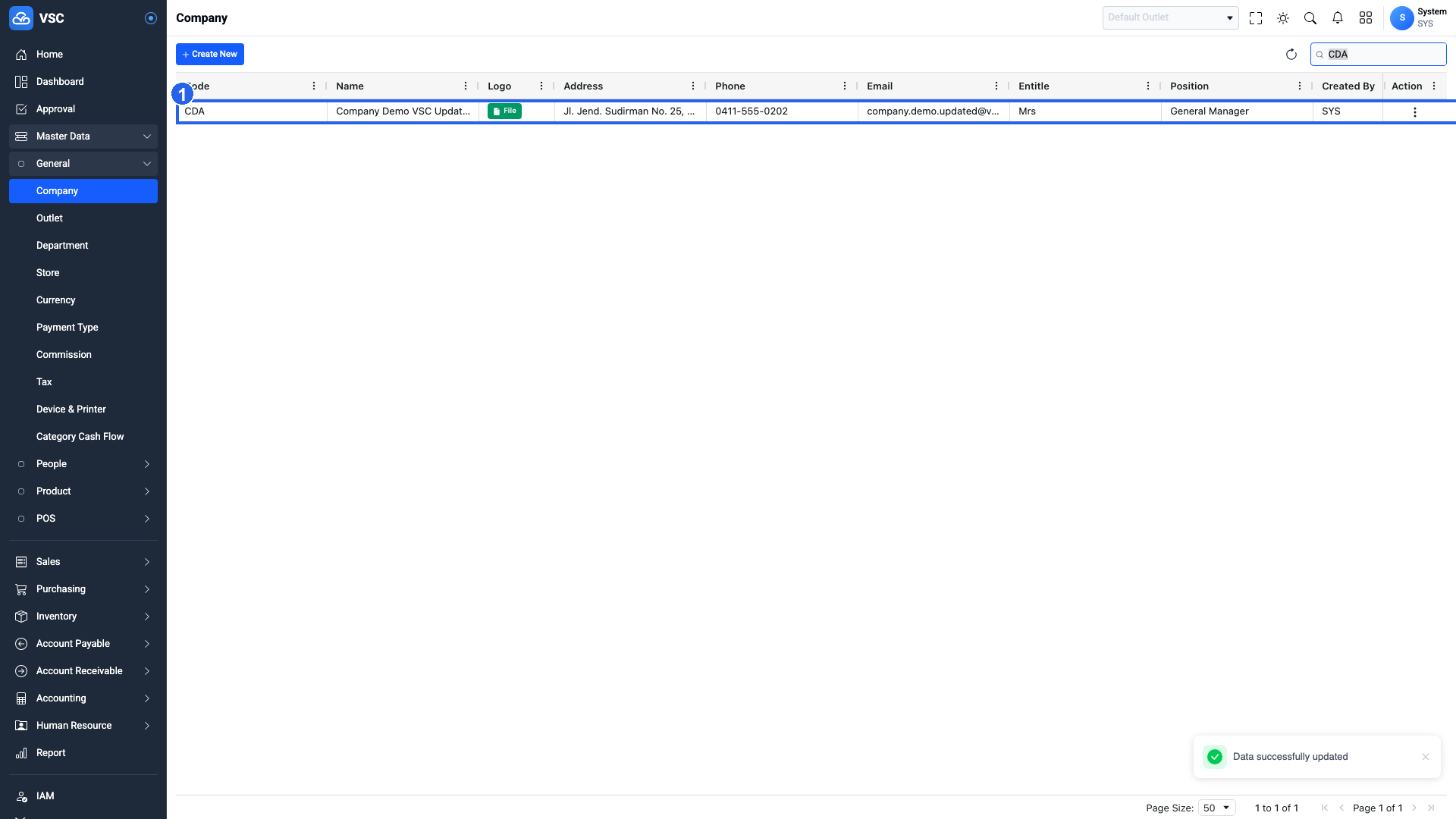The image size is (1456, 819).
Task: Expand Account Payable menu
Action: click(x=83, y=644)
